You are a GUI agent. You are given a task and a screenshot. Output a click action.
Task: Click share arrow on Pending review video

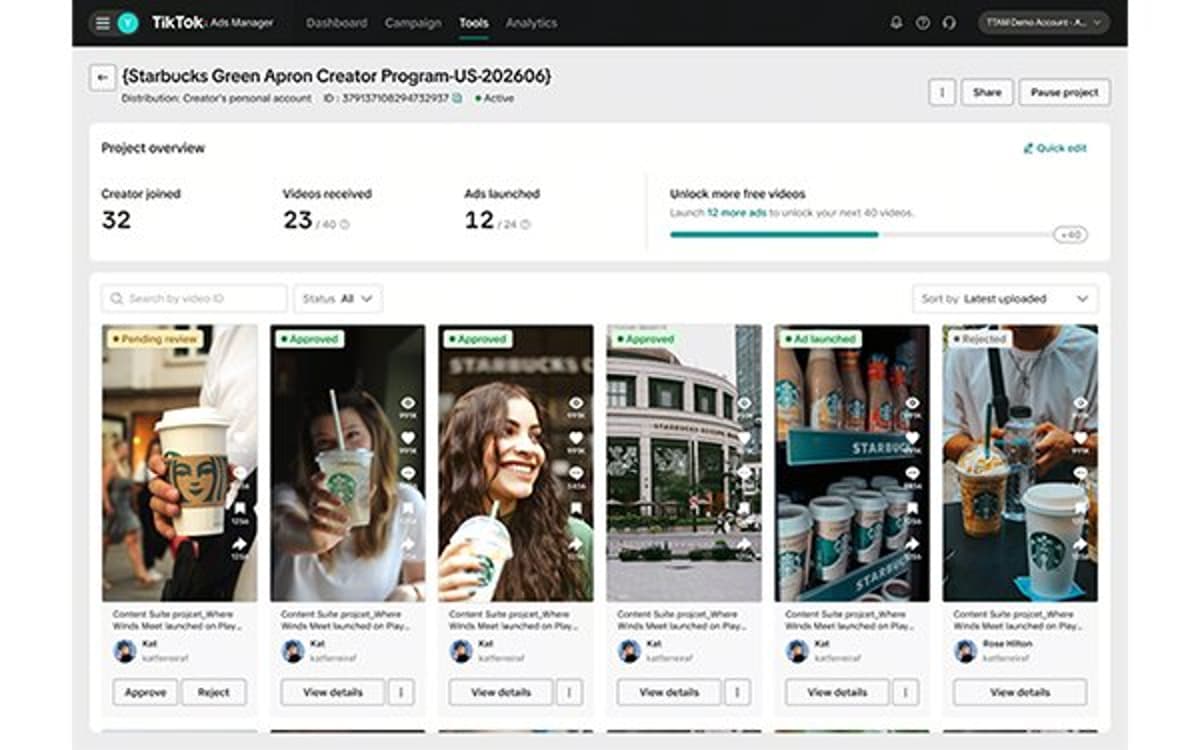pyautogui.click(x=240, y=544)
